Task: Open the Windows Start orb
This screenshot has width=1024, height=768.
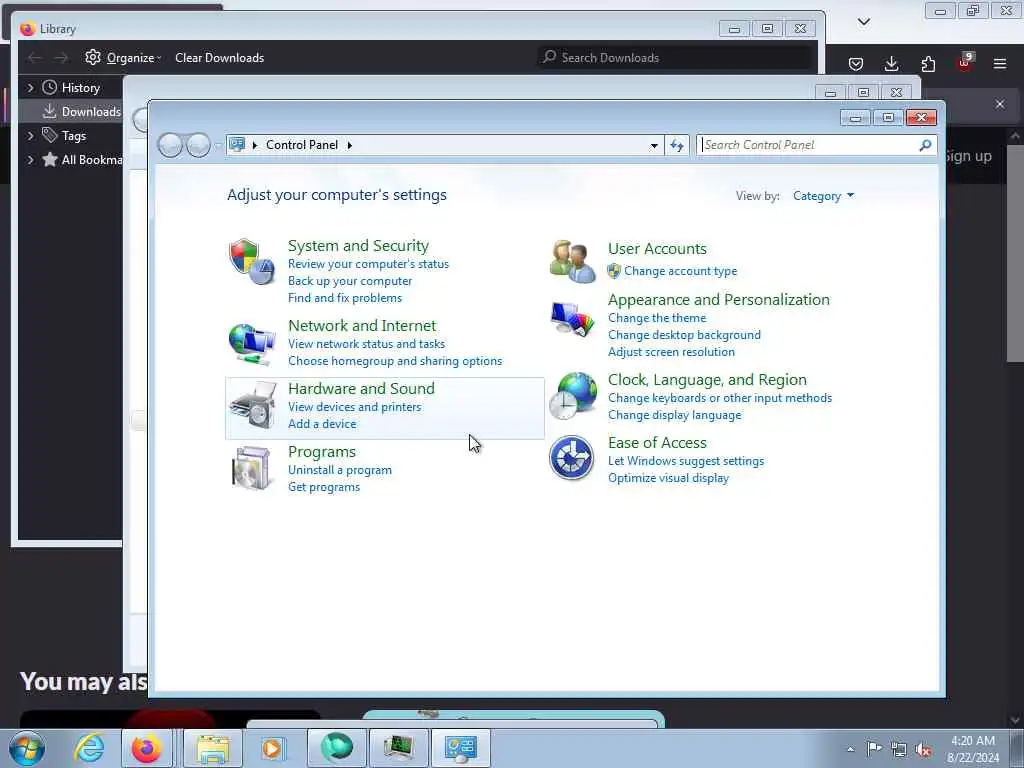Action: coord(27,748)
